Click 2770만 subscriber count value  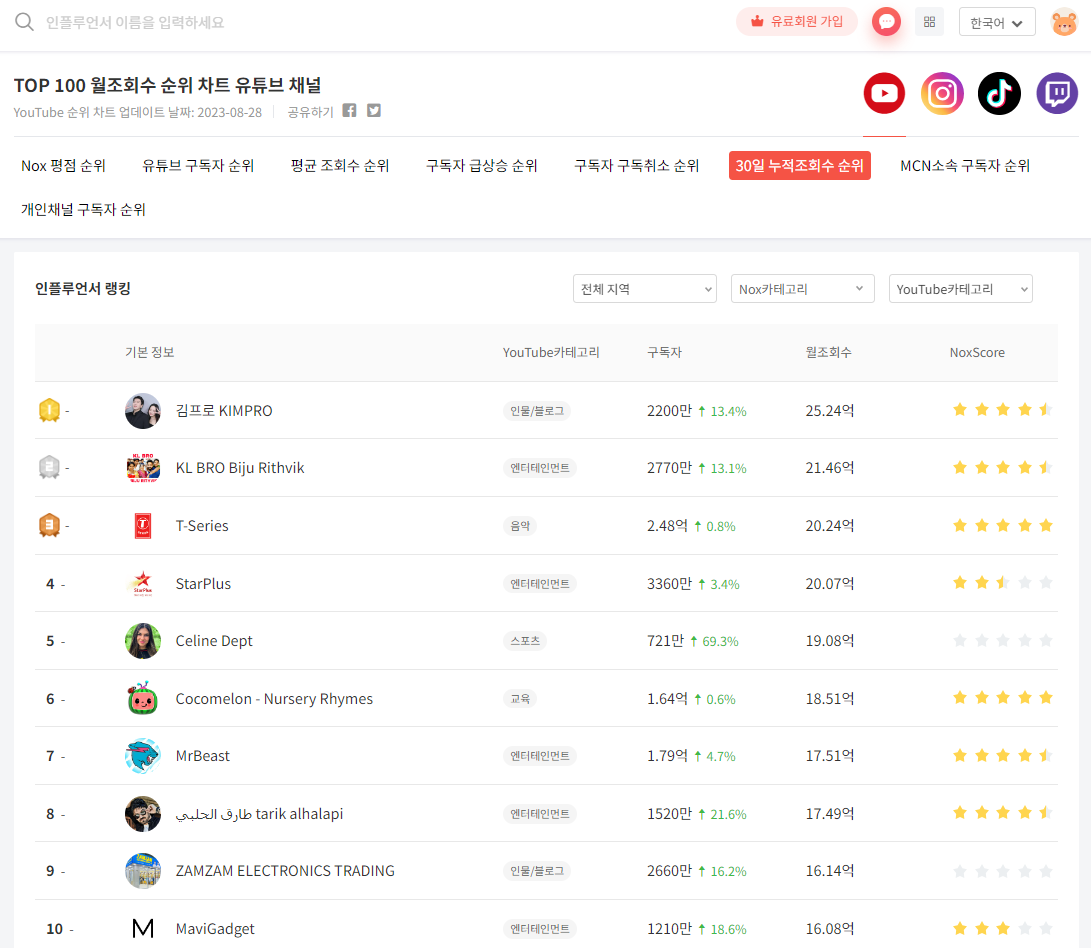pos(669,468)
